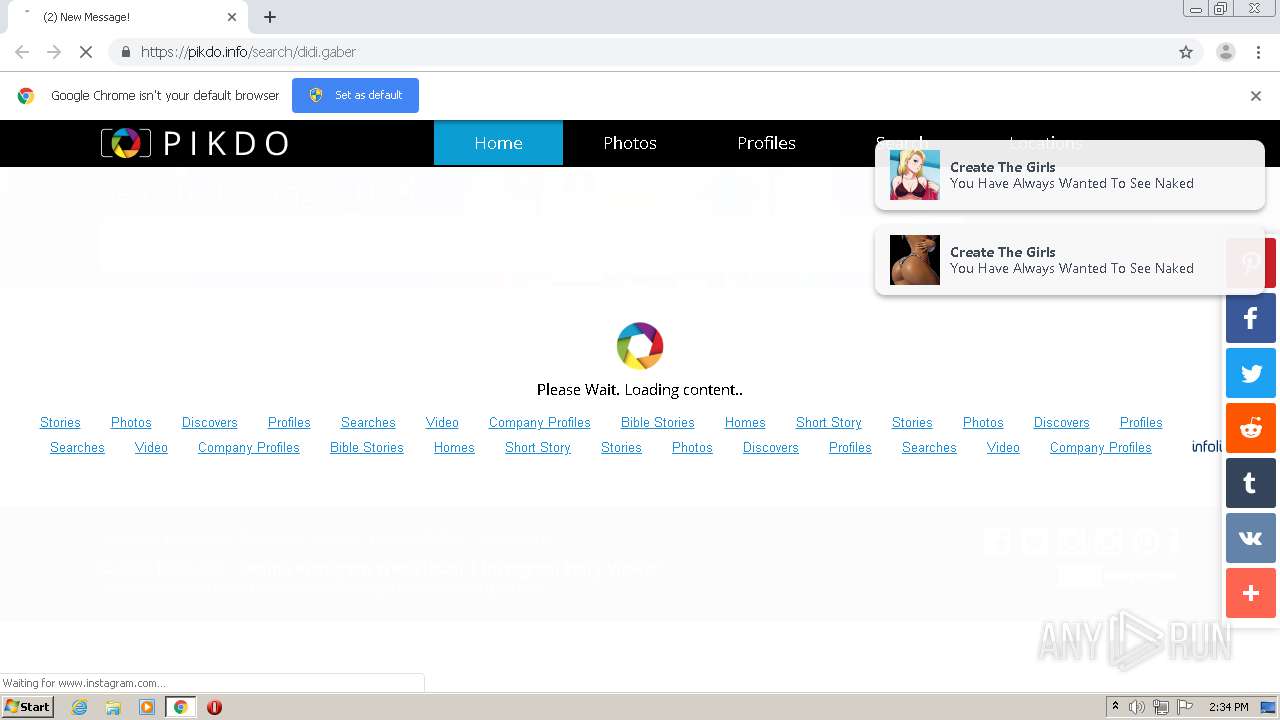The height and width of the screenshot is (720, 1280).
Task: Click the Pinterest share button
Action: point(1251,263)
